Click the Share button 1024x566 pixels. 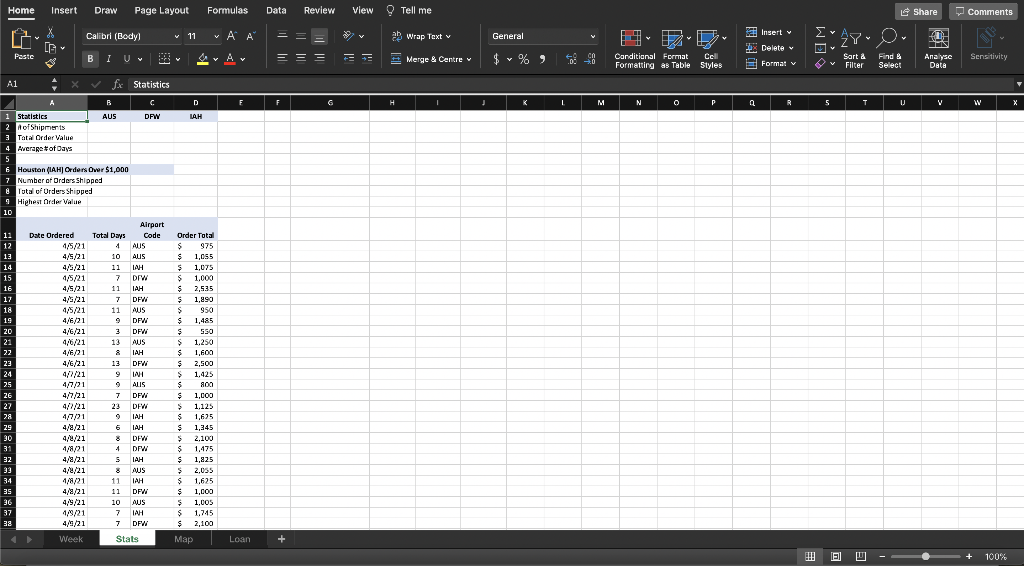point(918,11)
